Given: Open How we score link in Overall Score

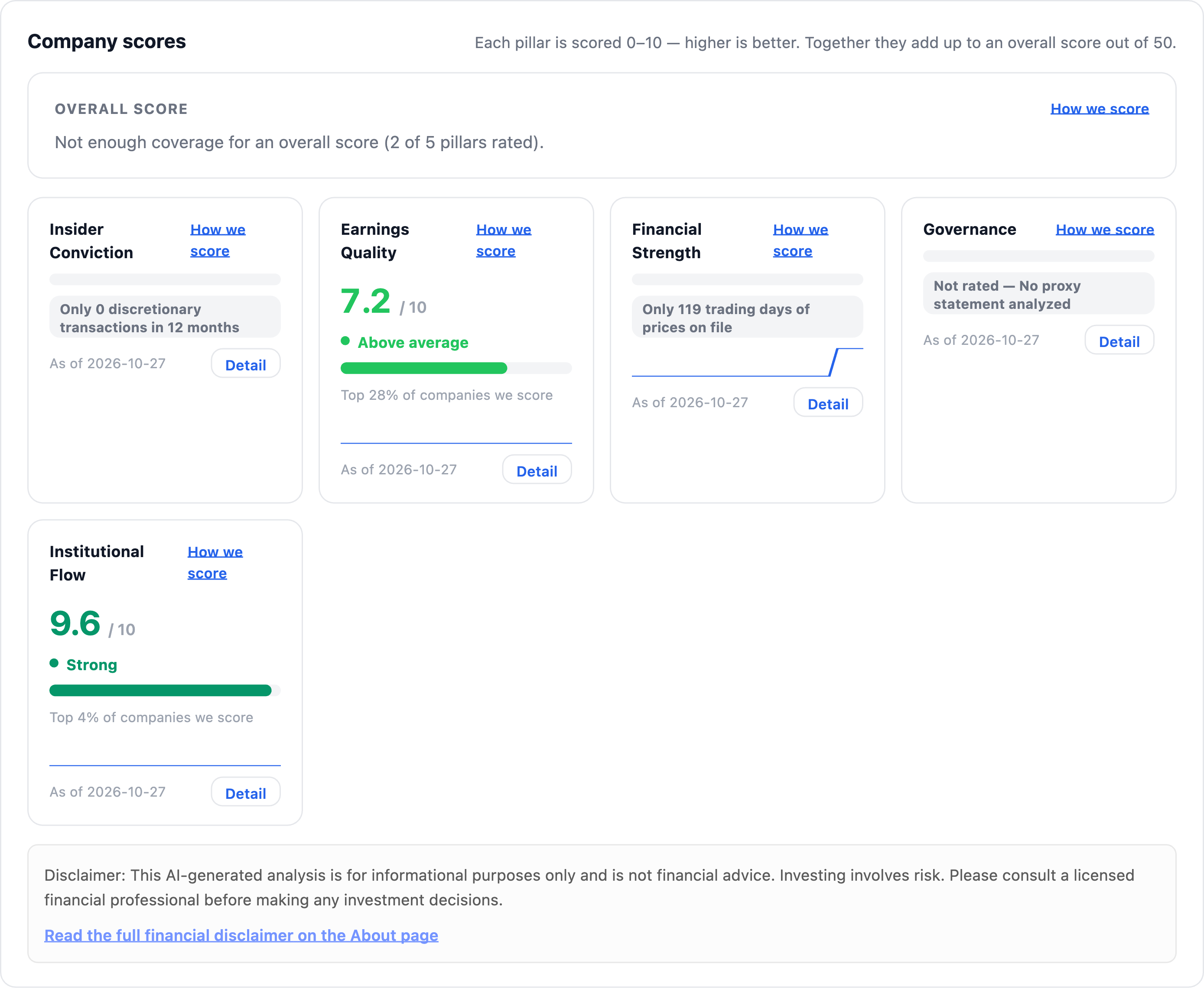Looking at the screenshot, I should click(1099, 109).
